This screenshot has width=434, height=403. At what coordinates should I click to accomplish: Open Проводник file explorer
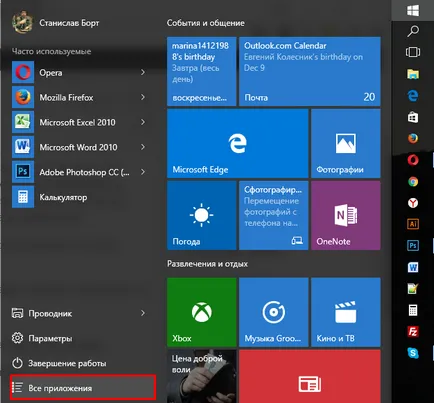click(79, 313)
